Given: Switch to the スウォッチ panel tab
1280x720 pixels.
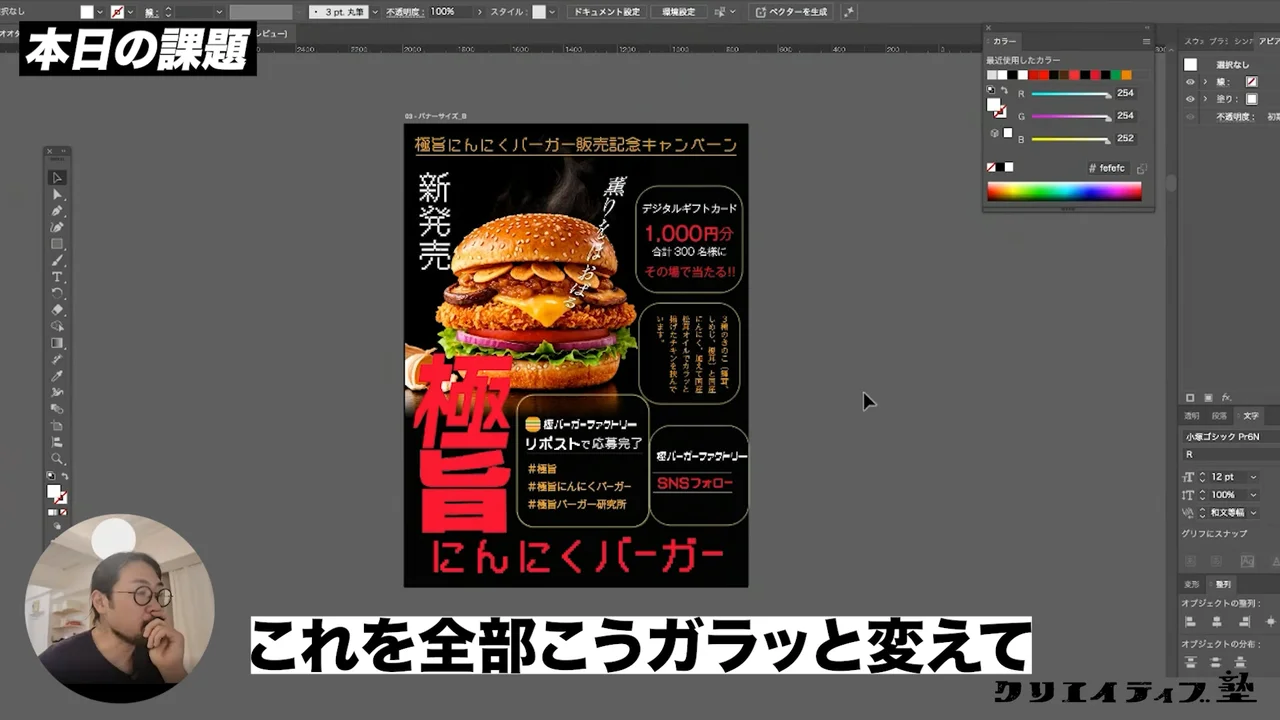Looking at the screenshot, I should (1194, 41).
